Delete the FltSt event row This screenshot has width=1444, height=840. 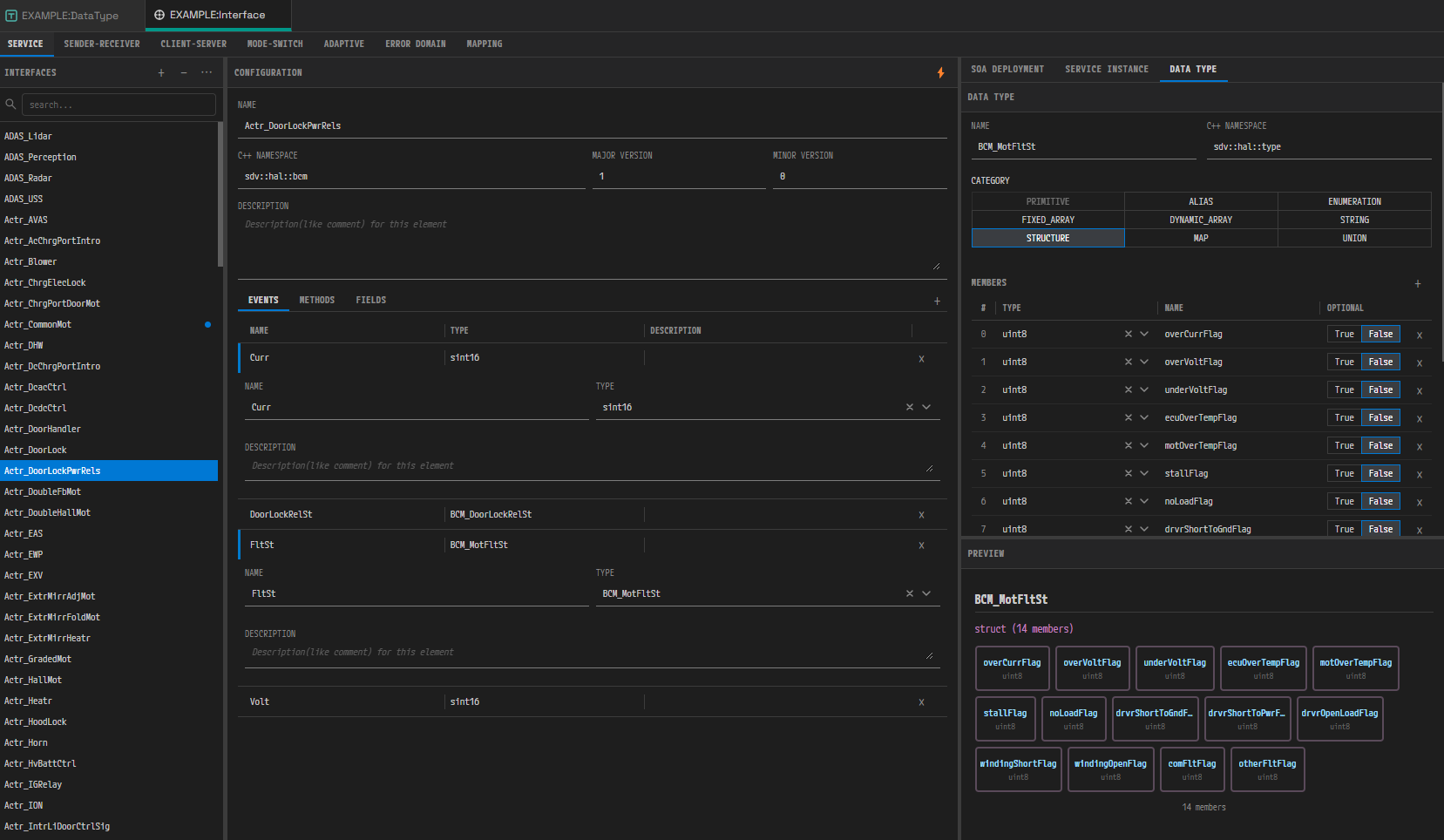[x=921, y=545]
